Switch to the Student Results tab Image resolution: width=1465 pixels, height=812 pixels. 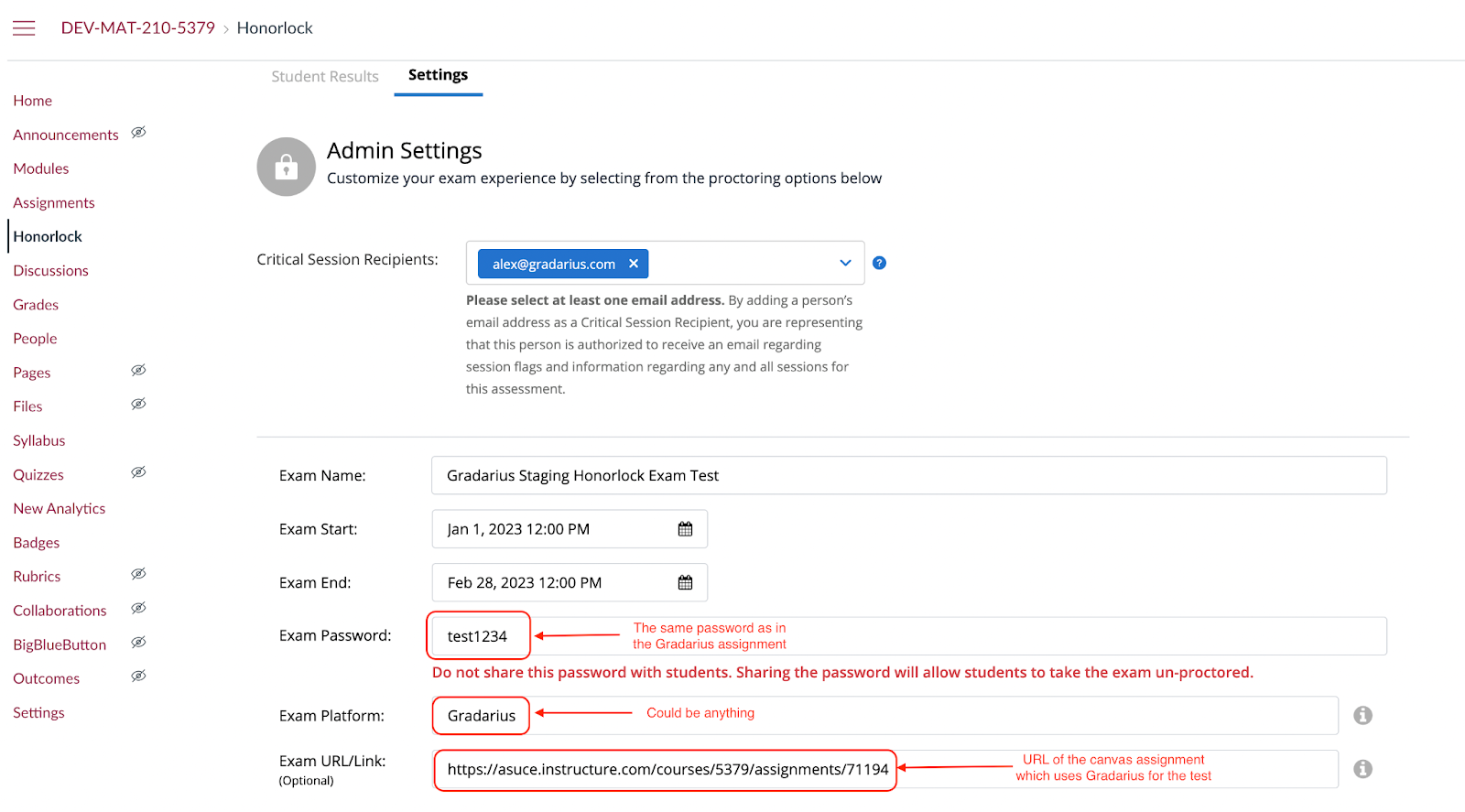click(x=325, y=76)
